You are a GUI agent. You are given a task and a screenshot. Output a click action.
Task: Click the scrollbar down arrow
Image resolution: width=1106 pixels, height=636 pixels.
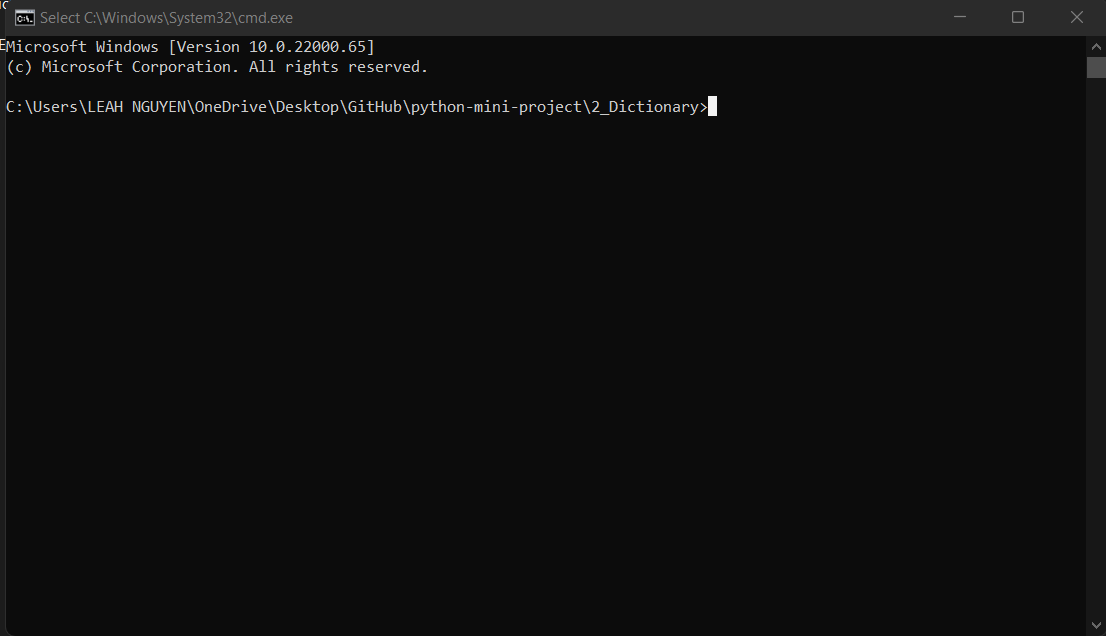(x=1096, y=625)
